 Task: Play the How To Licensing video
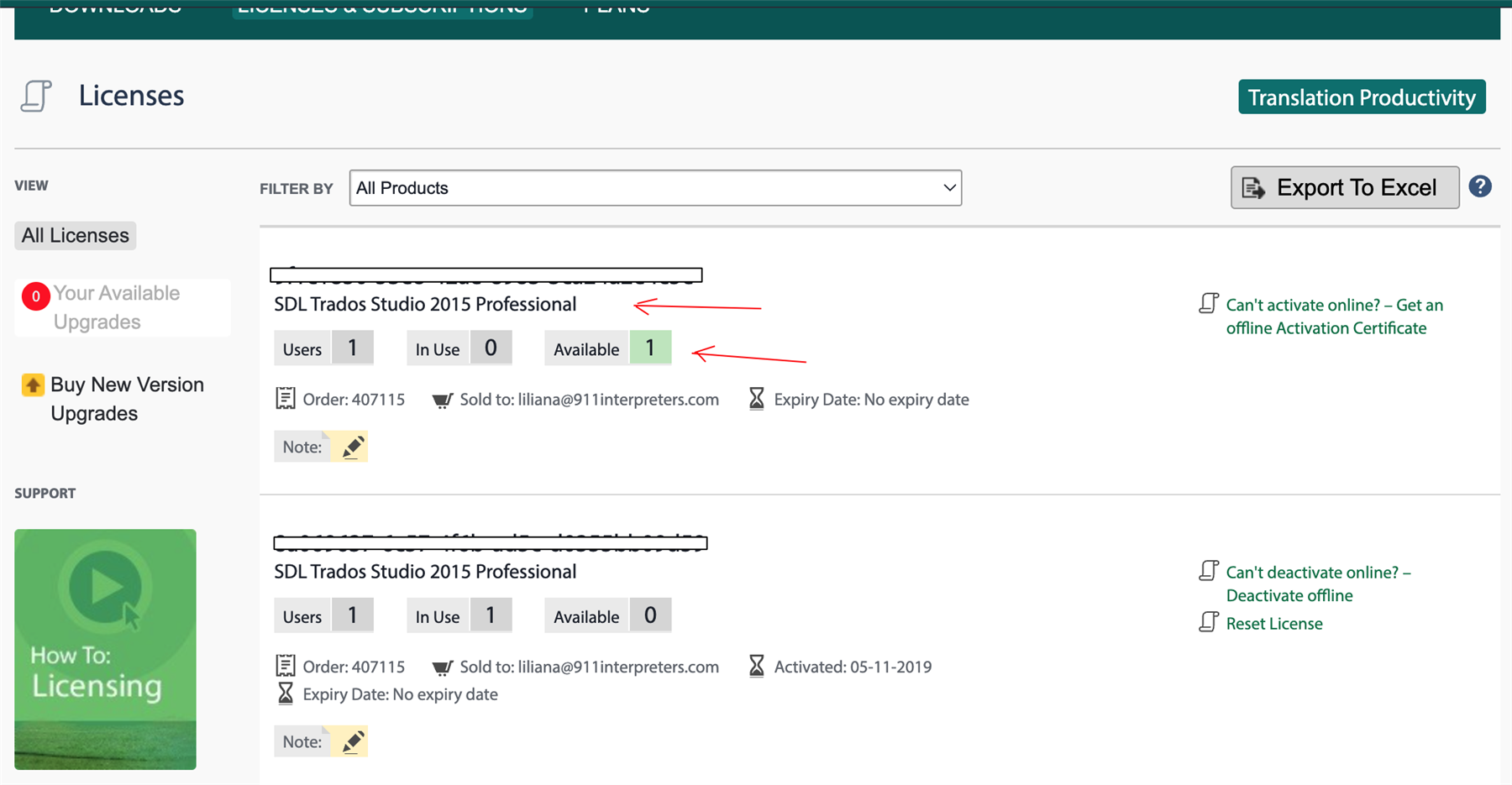coord(105,649)
